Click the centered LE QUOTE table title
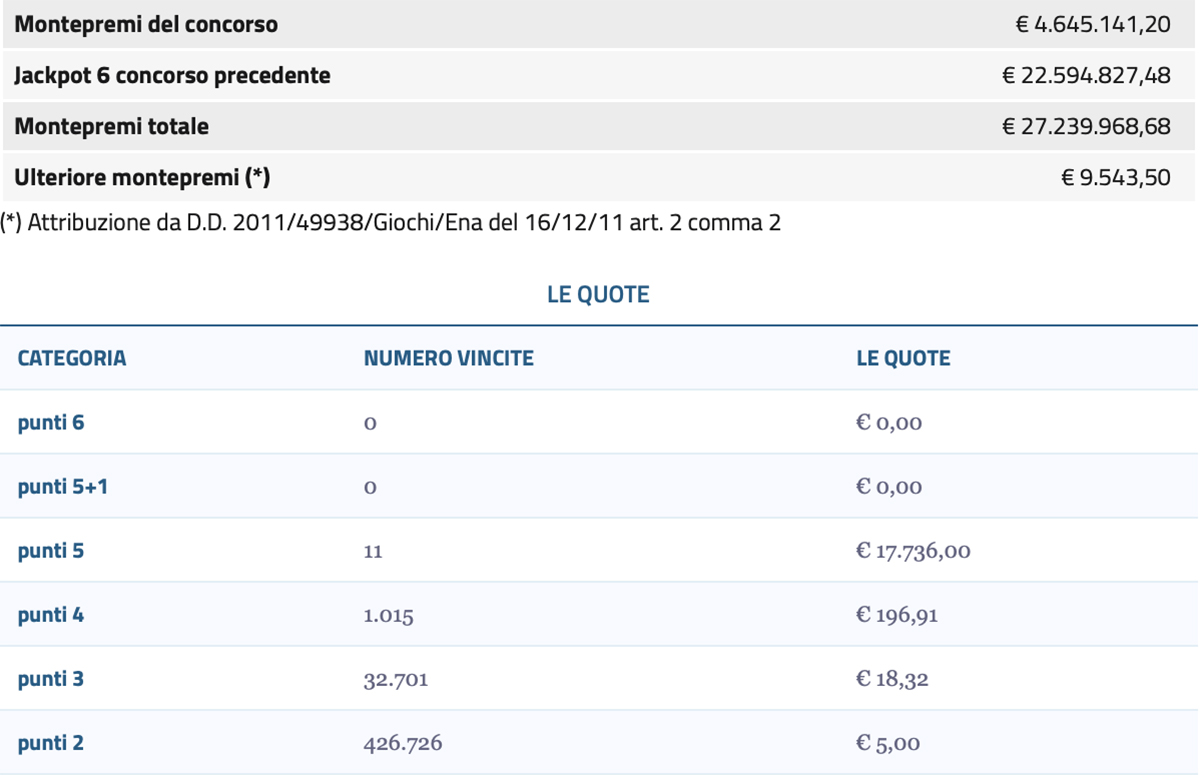 598,295
